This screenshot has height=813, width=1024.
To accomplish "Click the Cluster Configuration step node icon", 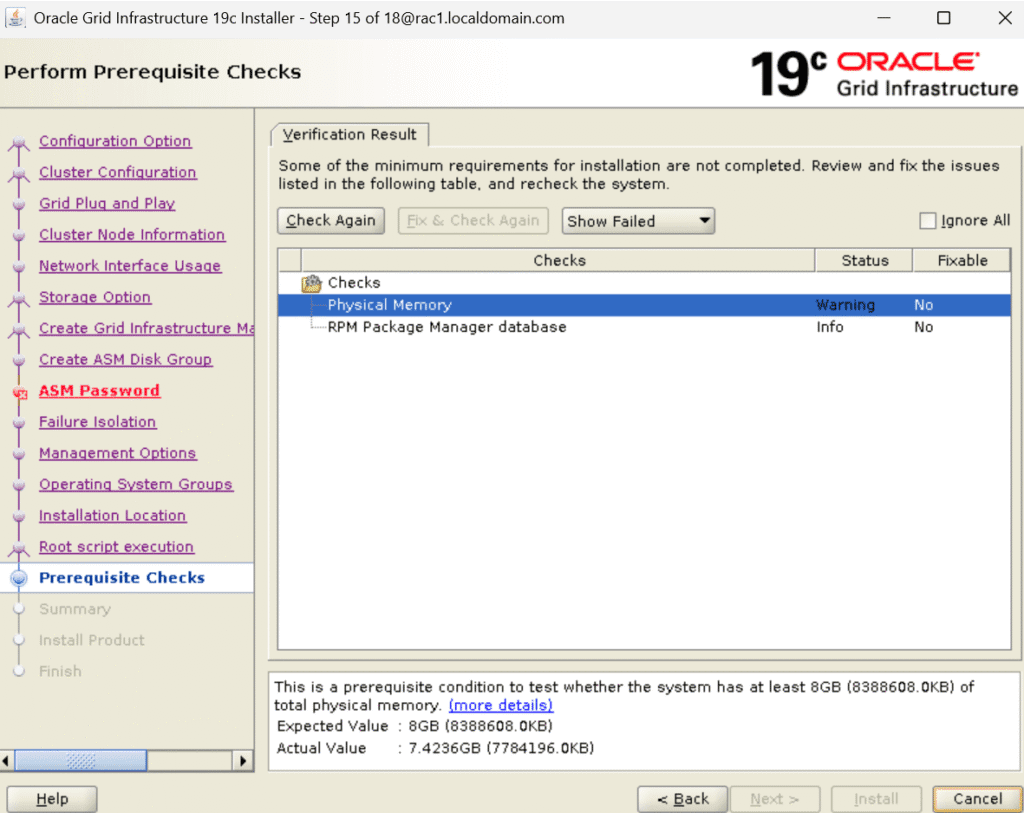I will click(x=19, y=174).
